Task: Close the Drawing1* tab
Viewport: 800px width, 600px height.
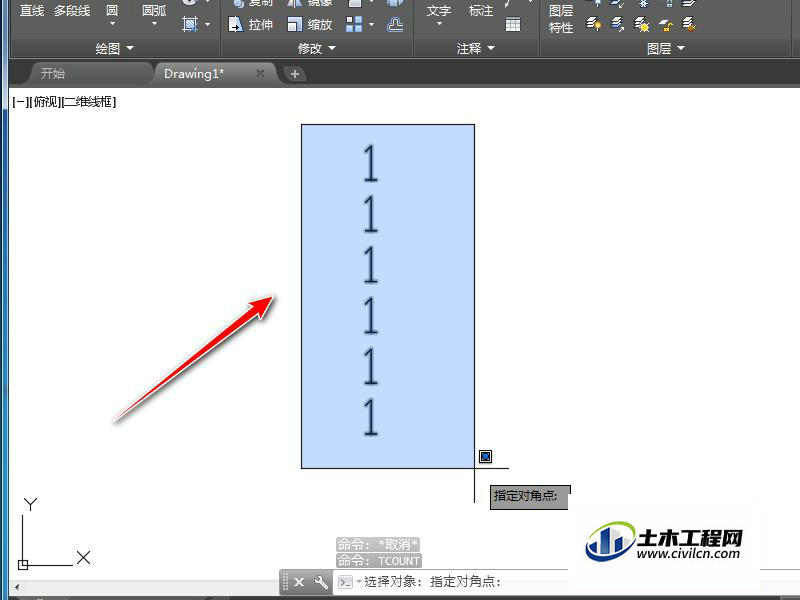Action: (260, 73)
